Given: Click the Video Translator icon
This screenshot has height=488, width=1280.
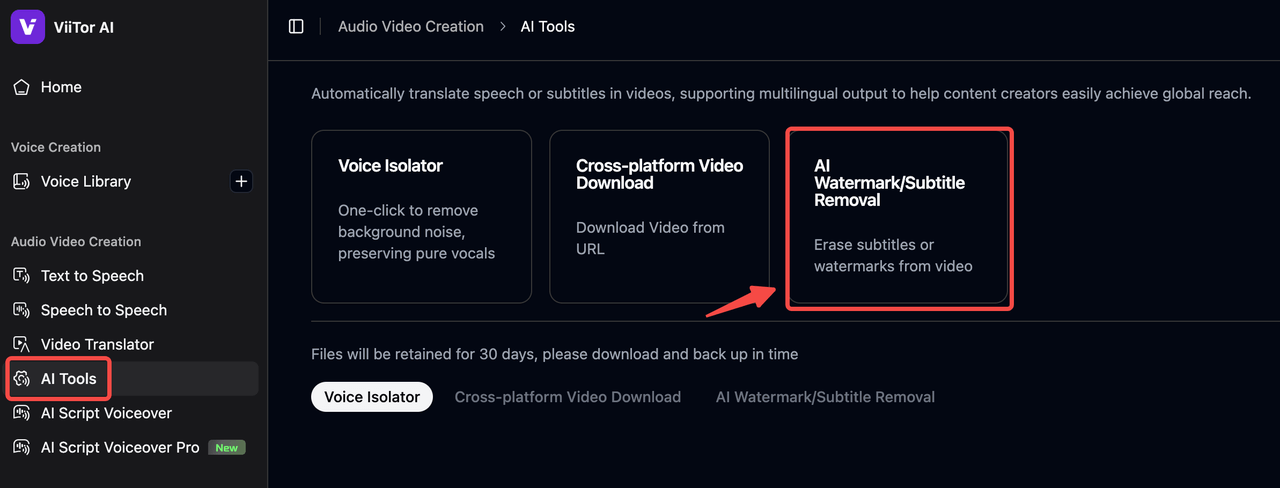Looking at the screenshot, I should click(21, 344).
